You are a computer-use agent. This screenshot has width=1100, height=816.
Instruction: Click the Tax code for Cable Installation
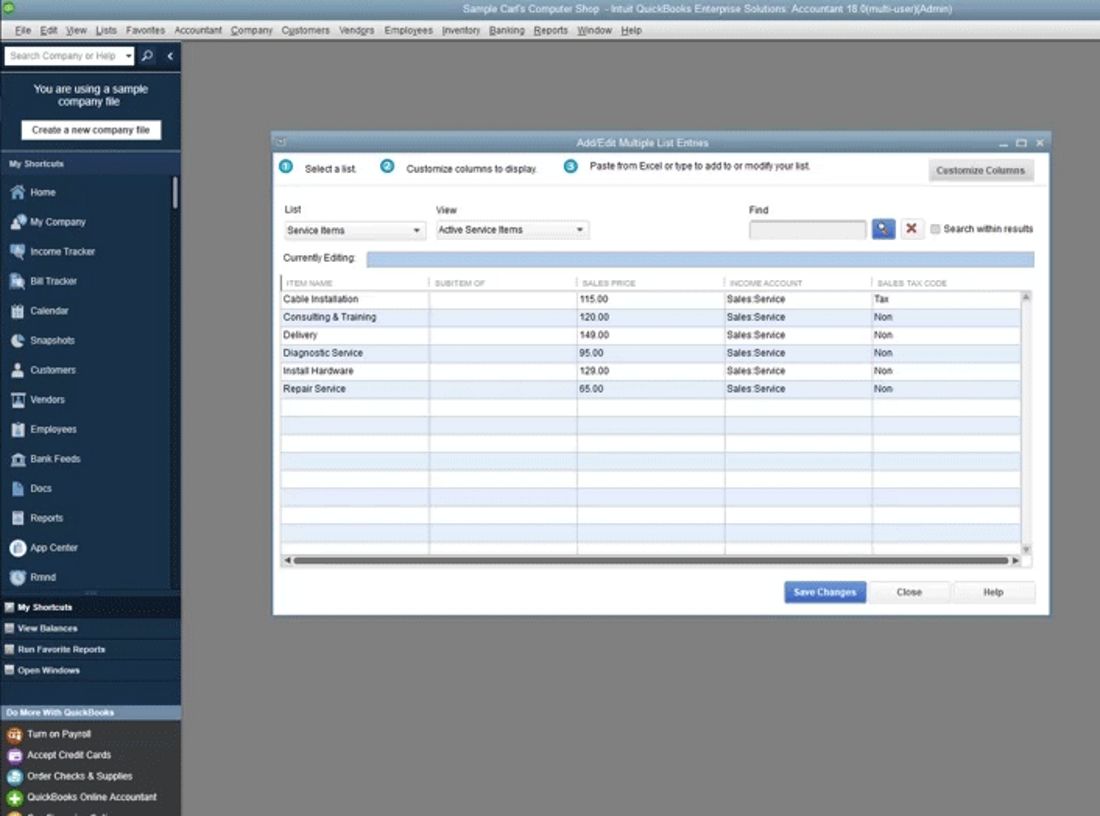946,299
